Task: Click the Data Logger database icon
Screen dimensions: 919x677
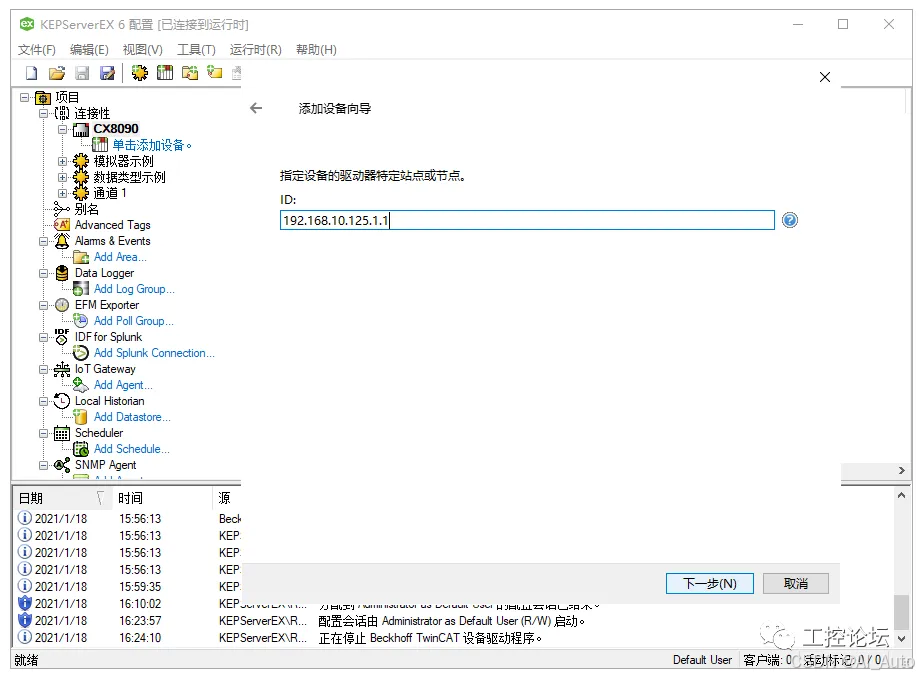Action: pos(62,273)
